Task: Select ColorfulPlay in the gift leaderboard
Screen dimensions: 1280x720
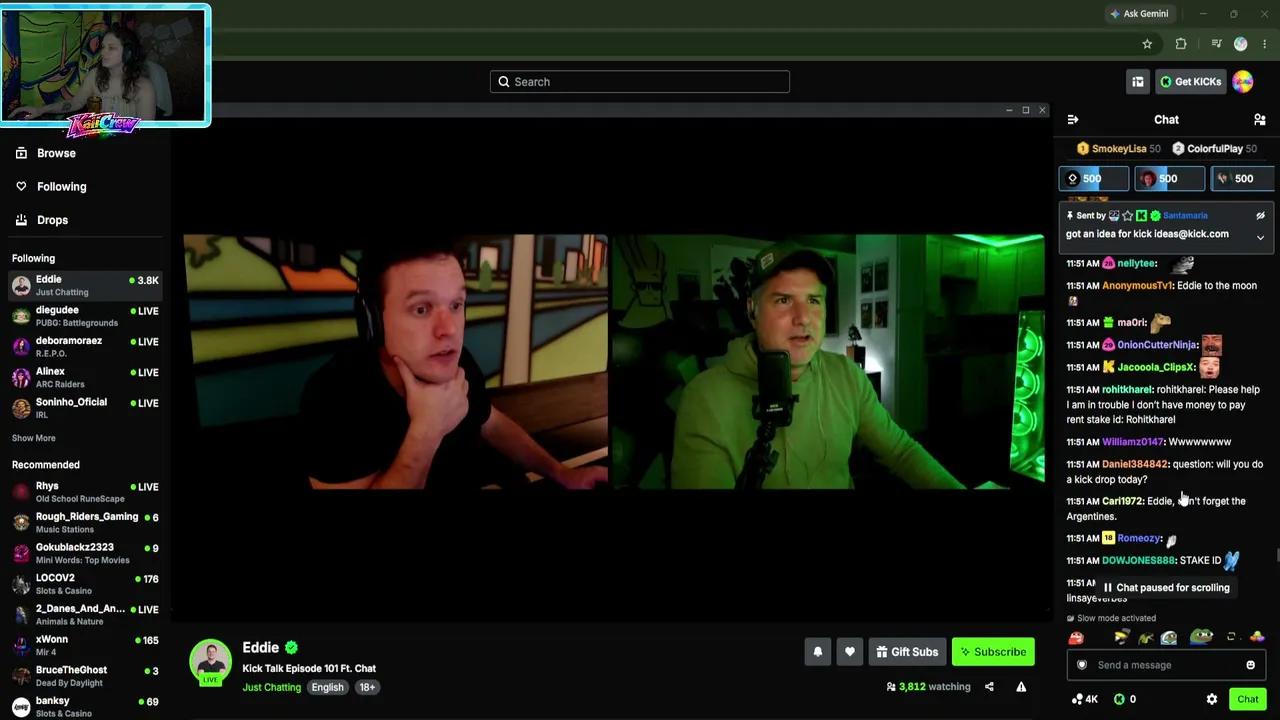Action: [x=1214, y=149]
